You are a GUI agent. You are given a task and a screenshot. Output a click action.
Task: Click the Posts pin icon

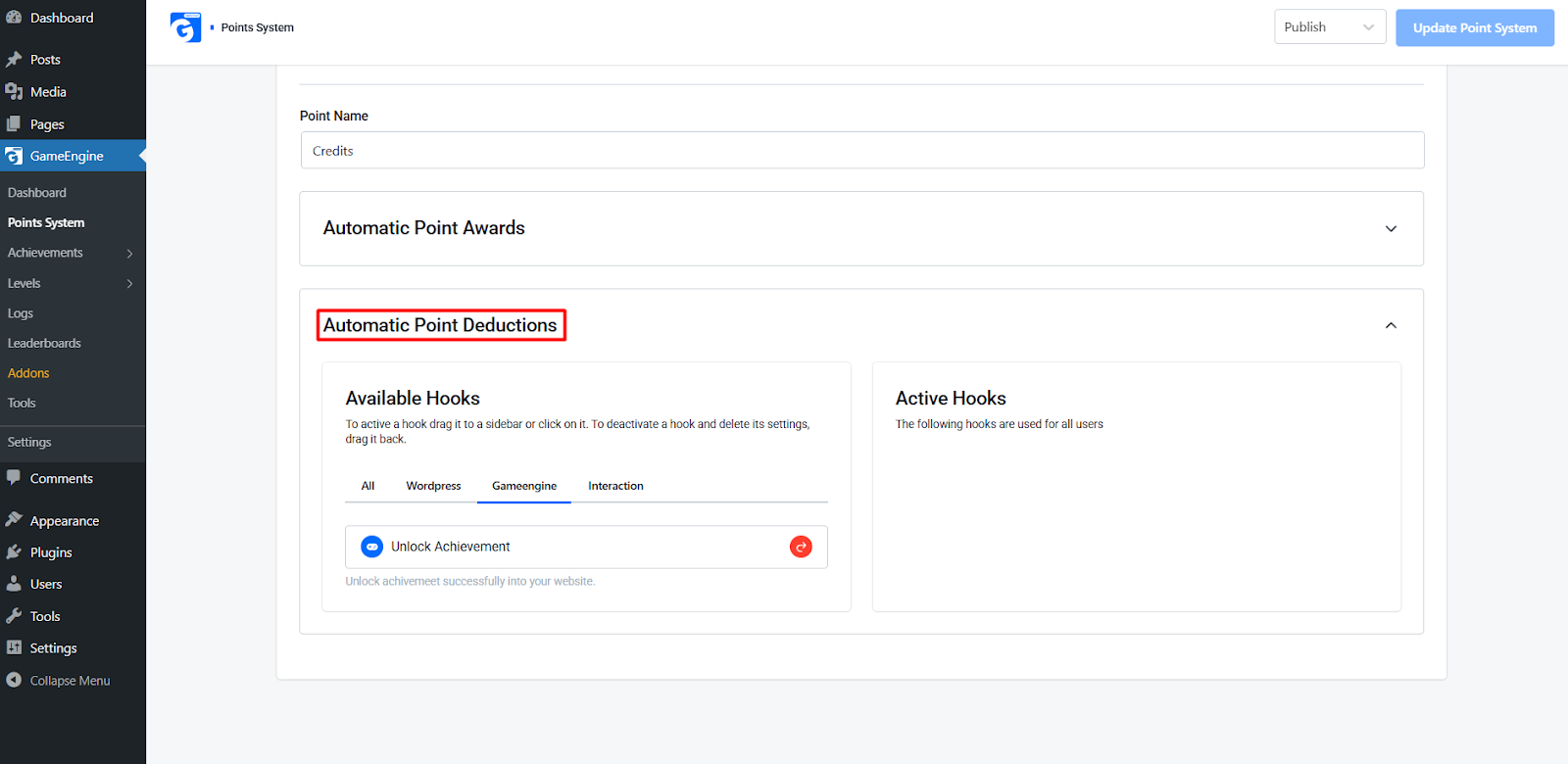click(14, 60)
